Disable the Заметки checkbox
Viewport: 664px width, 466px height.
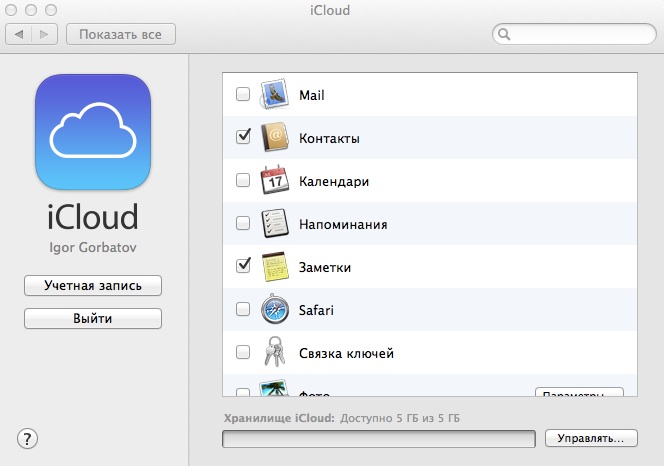point(243,266)
